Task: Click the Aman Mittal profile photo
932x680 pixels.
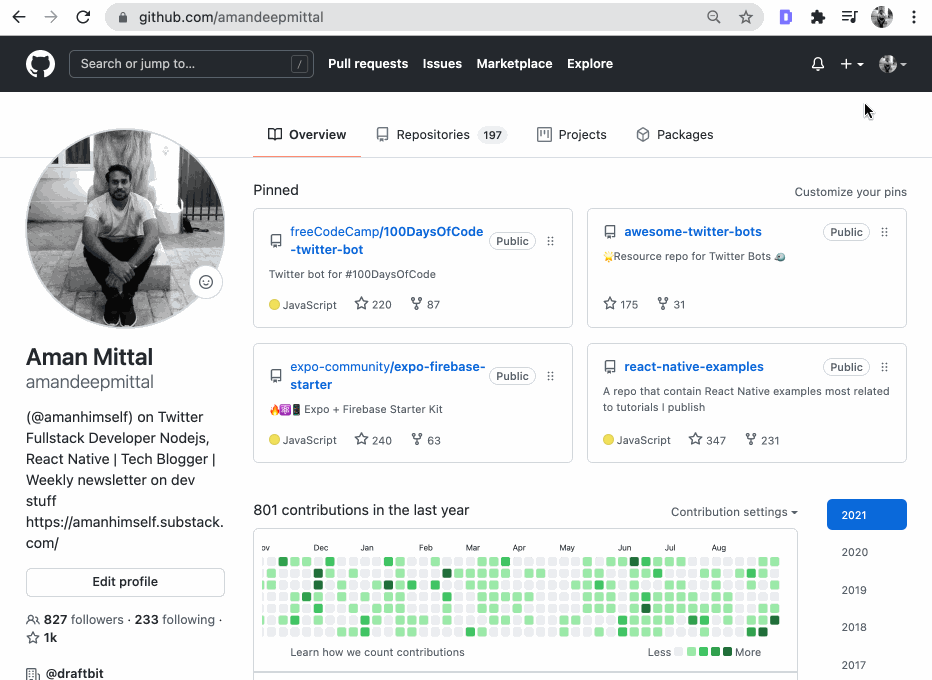Action: click(125, 228)
